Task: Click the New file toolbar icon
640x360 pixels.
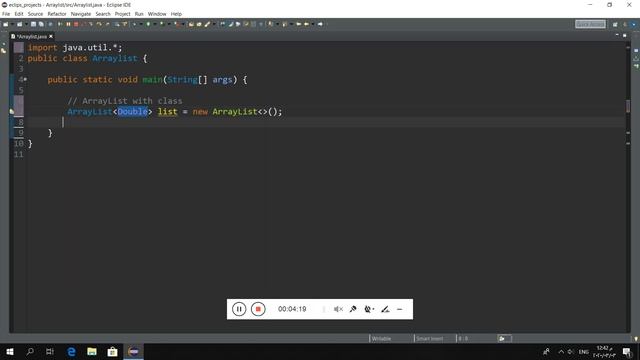Action: tap(5, 24)
